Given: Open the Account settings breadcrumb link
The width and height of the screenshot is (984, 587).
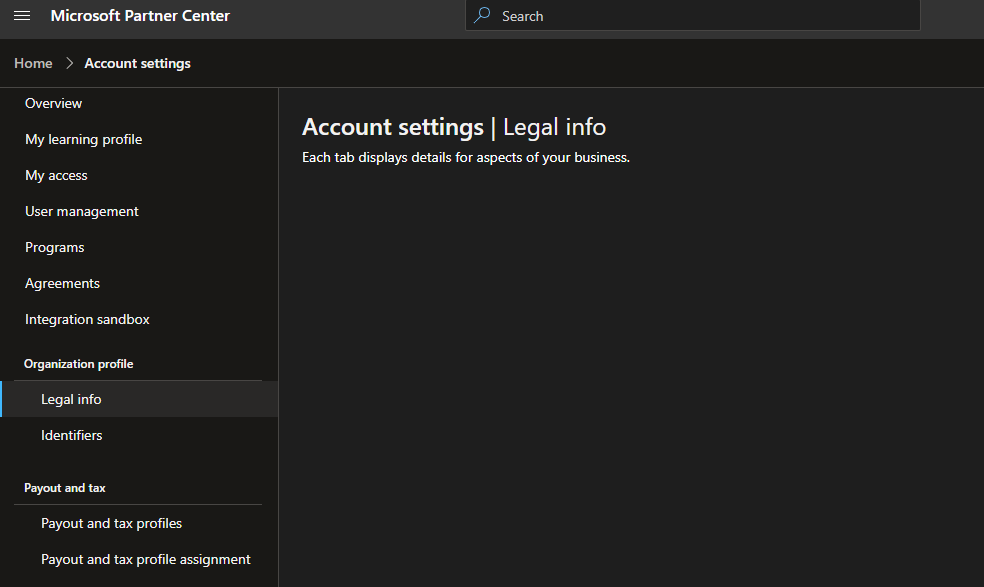Looking at the screenshot, I should click(137, 62).
